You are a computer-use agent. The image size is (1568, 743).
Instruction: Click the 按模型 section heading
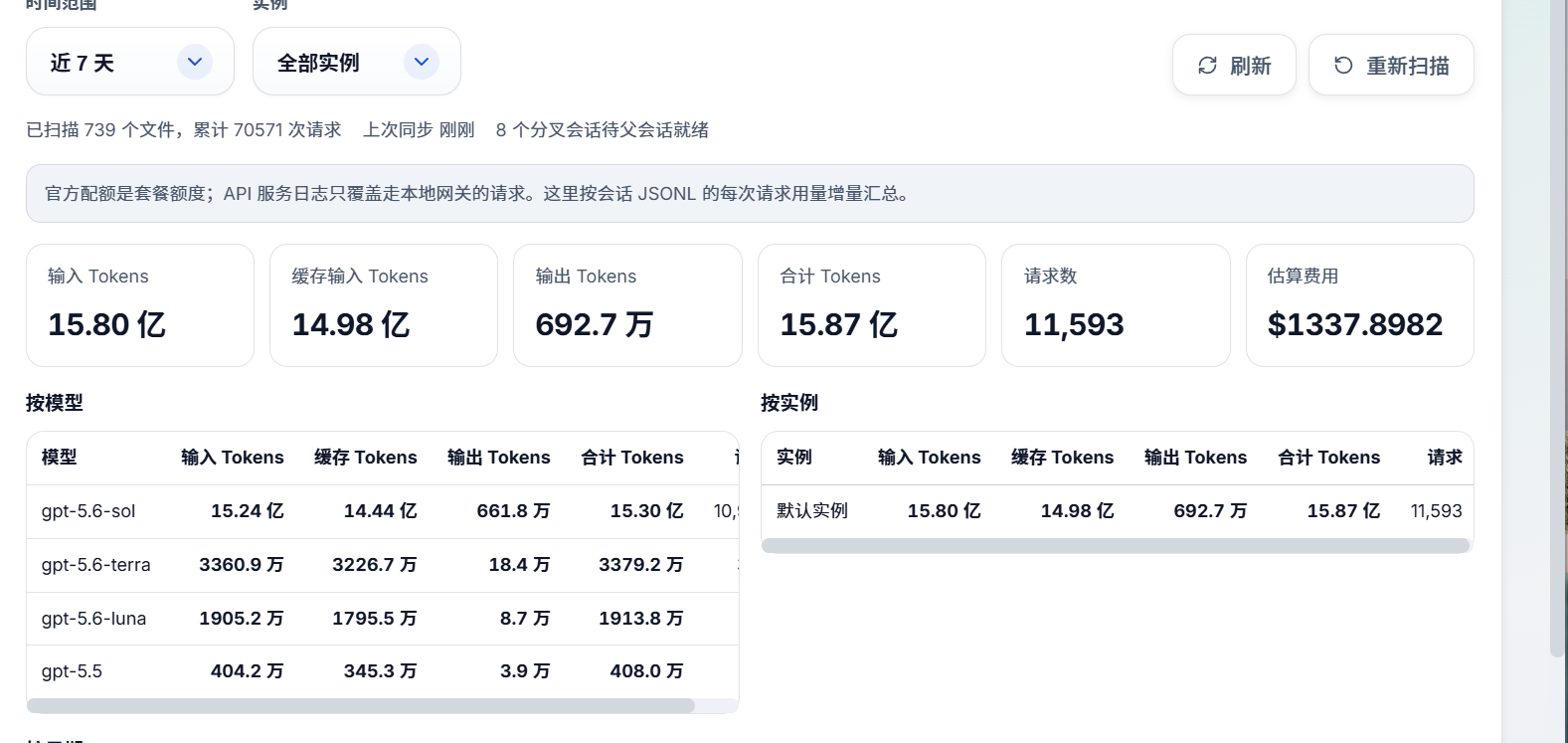[x=55, y=403]
